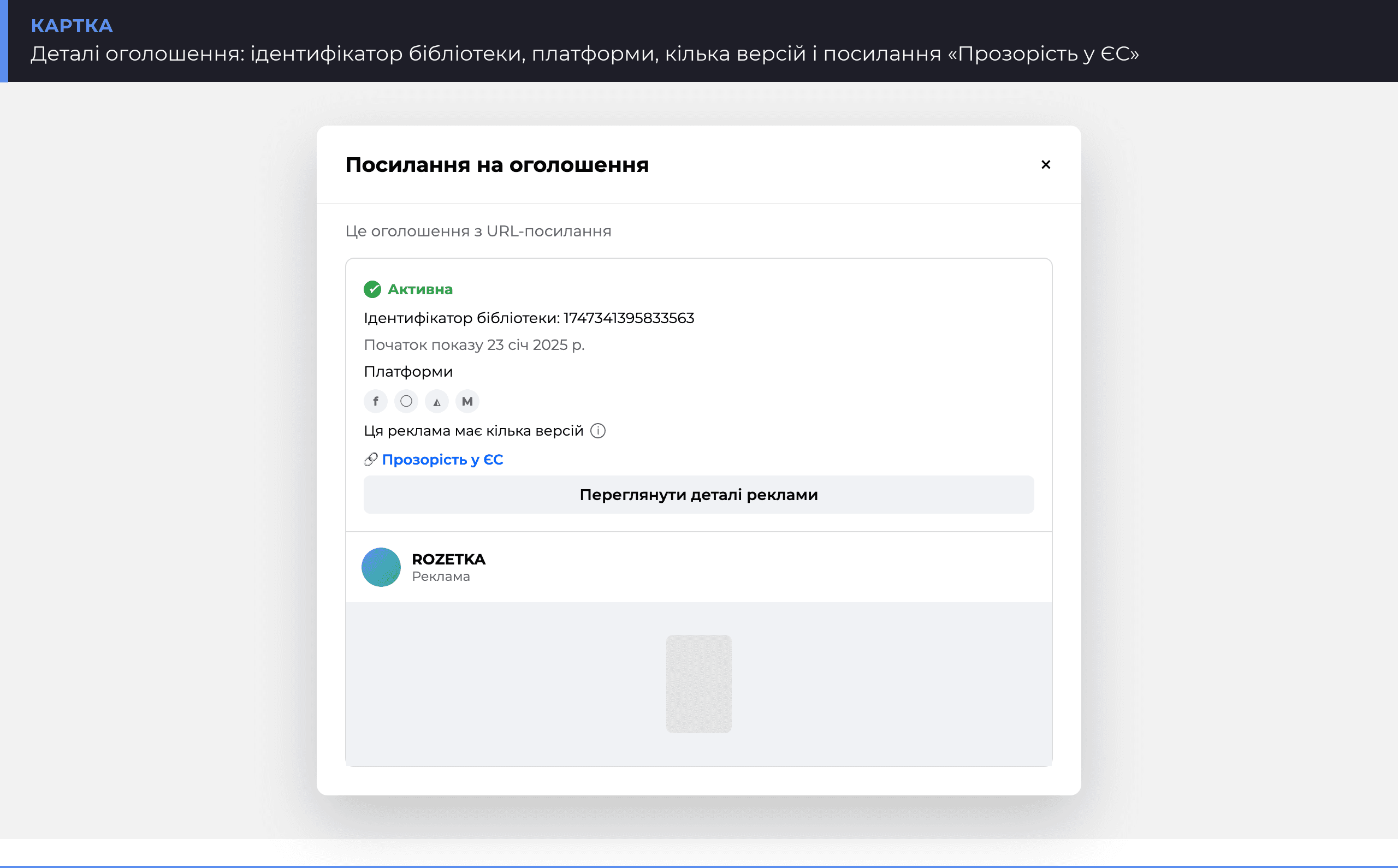1398x868 pixels.
Task: Close the «Посилання на оголошення» dialog
Action: [x=1045, y=165]
